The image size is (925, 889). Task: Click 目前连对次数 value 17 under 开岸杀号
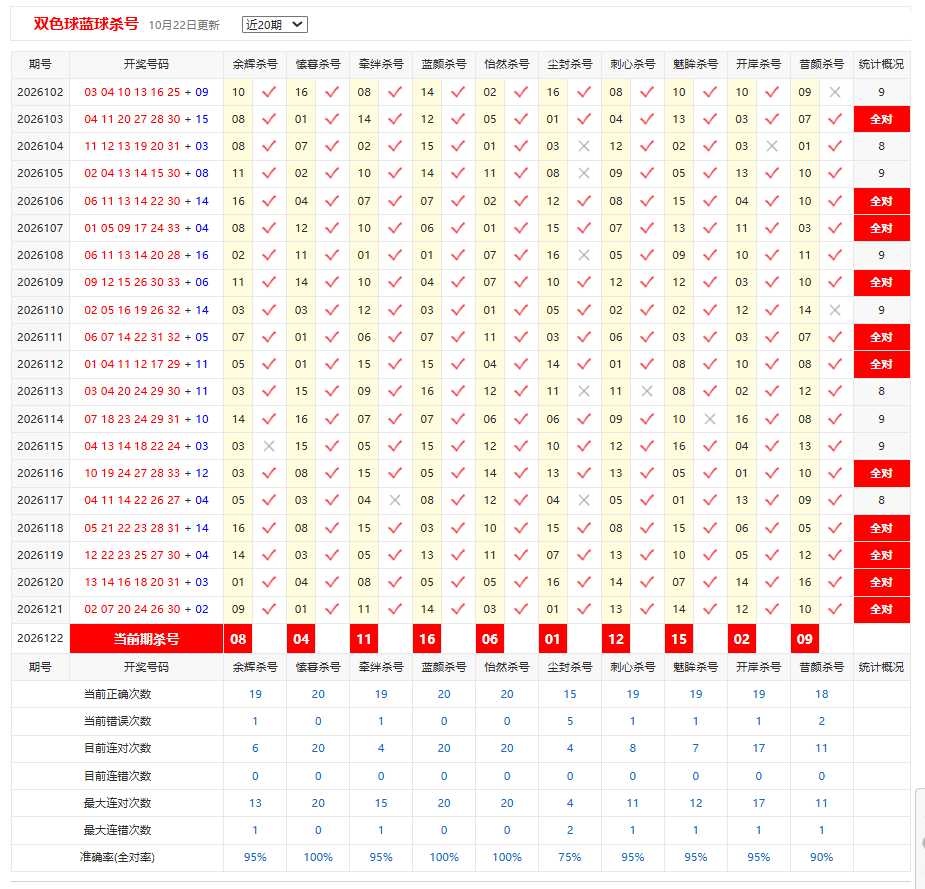click(759, 748)
